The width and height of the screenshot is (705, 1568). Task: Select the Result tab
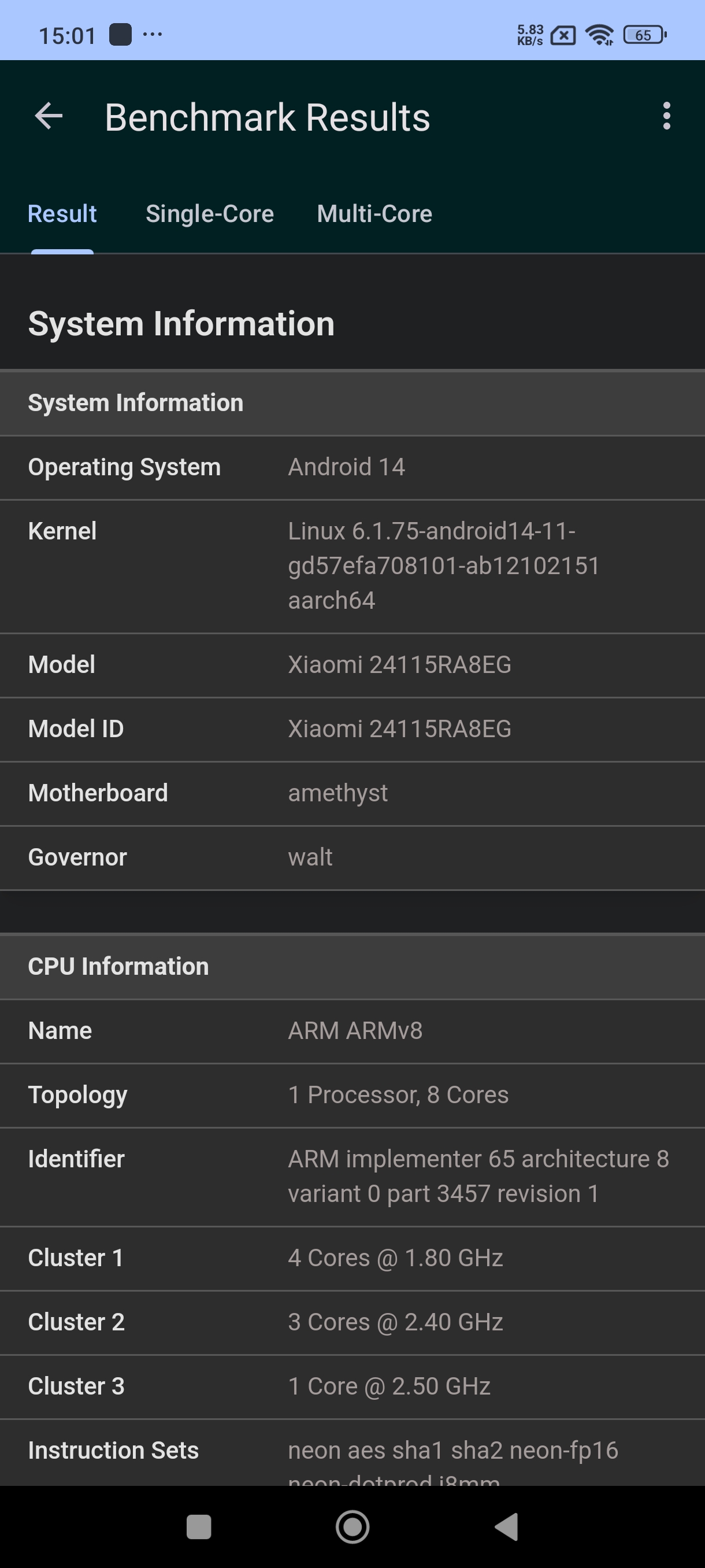click(x=62, y=215)
